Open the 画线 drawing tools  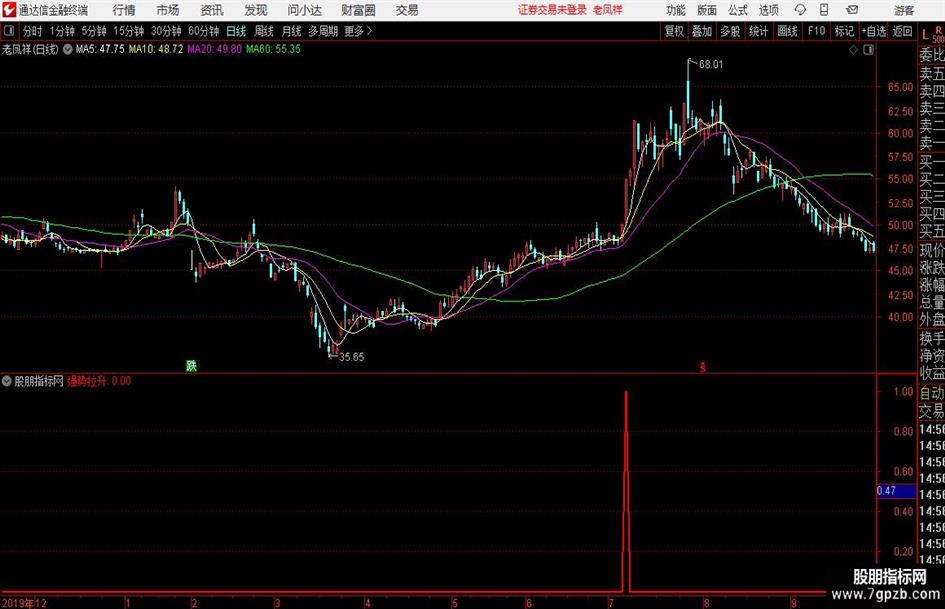(788, 31)
